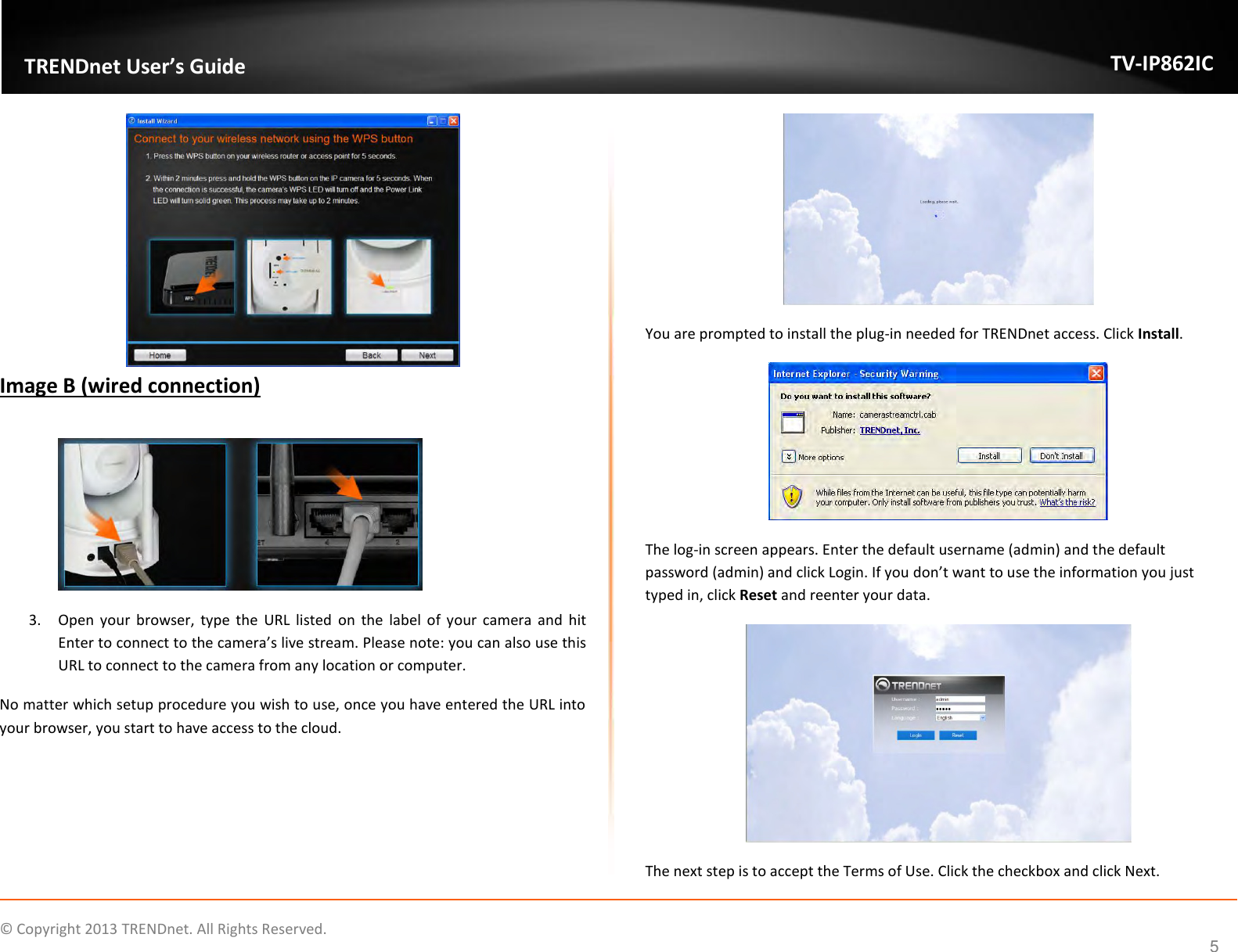
Task: Open the TRENDnet, Inc. publisher link
Action: pos(890,430)
